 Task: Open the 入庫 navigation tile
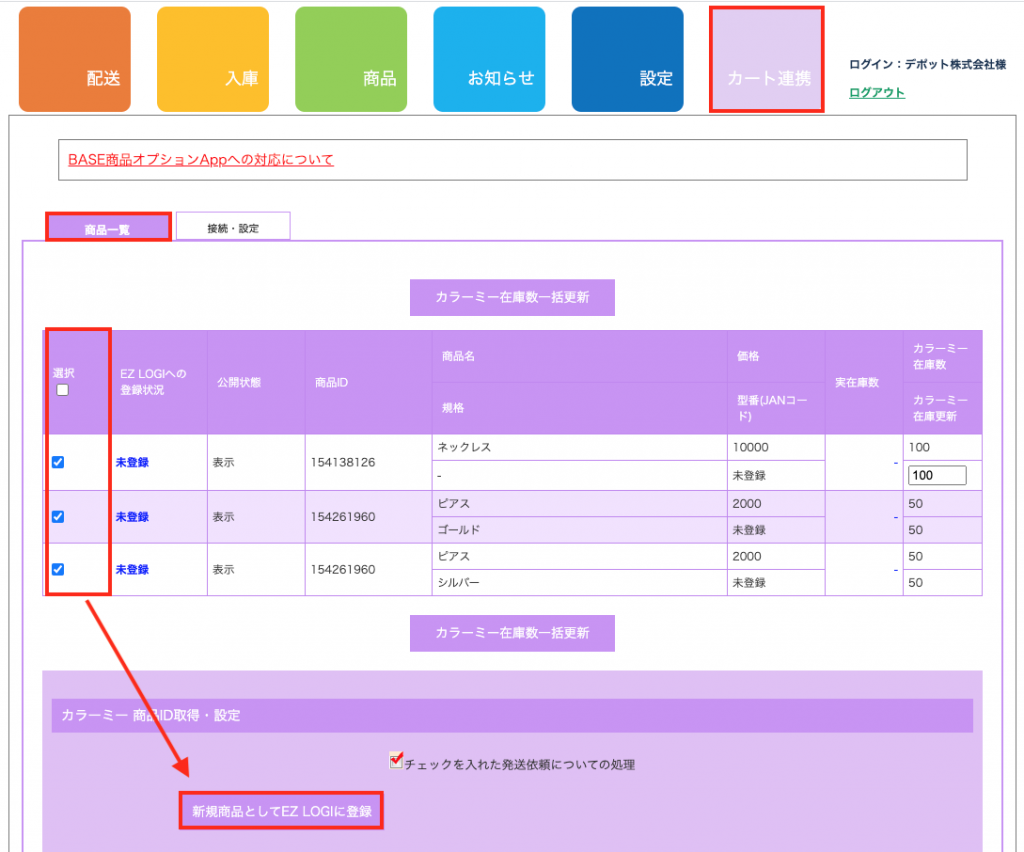point(212,59)
